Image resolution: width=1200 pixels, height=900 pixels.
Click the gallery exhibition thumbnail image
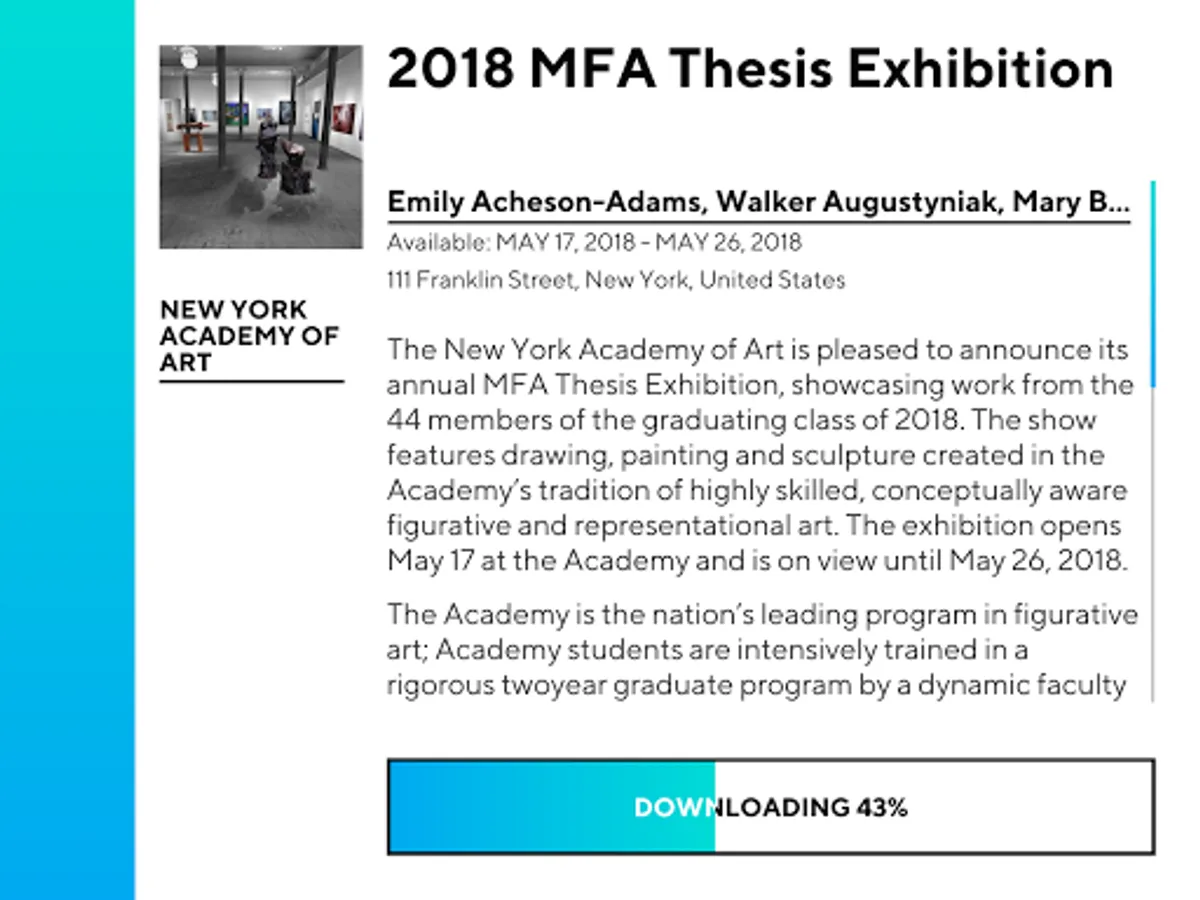pyautogui.click(x=261, y=146)
